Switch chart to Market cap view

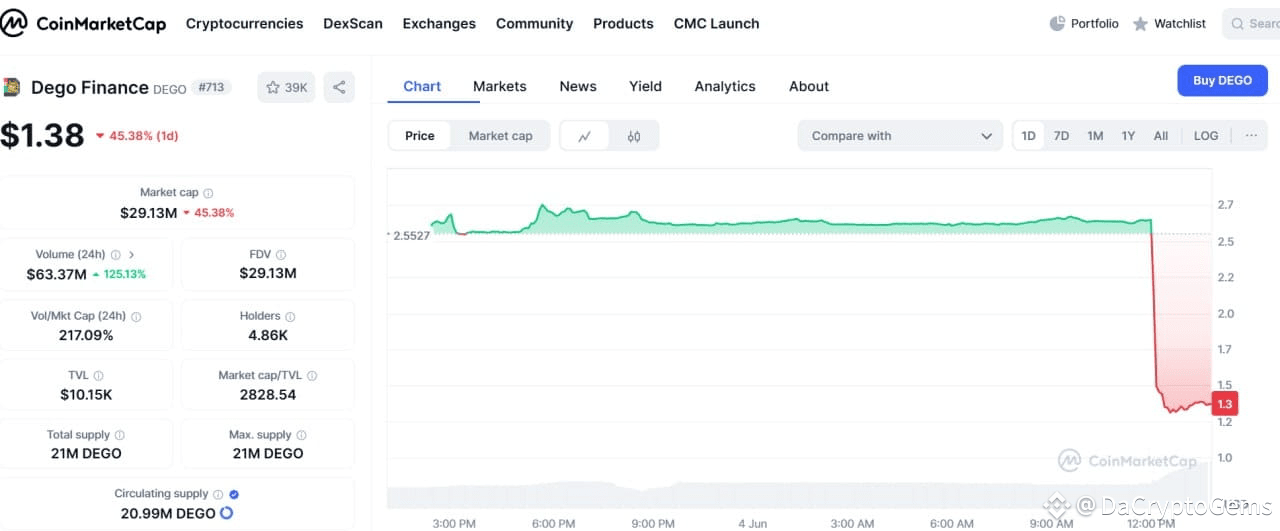(x=500, y=136)
